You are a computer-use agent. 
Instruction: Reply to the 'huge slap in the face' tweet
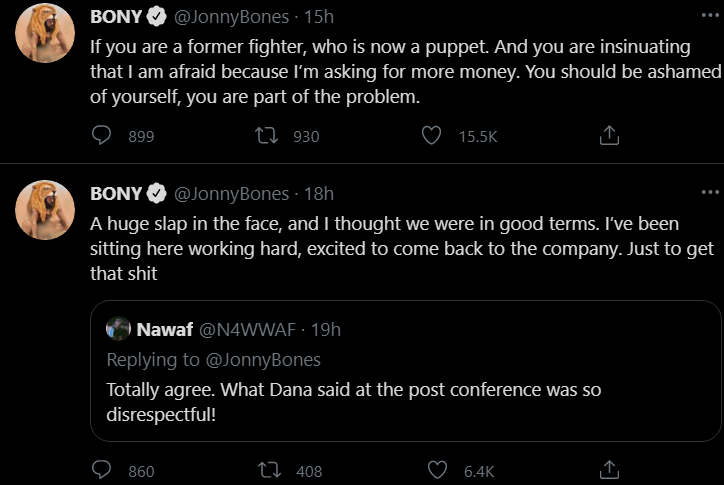[102, 470]
